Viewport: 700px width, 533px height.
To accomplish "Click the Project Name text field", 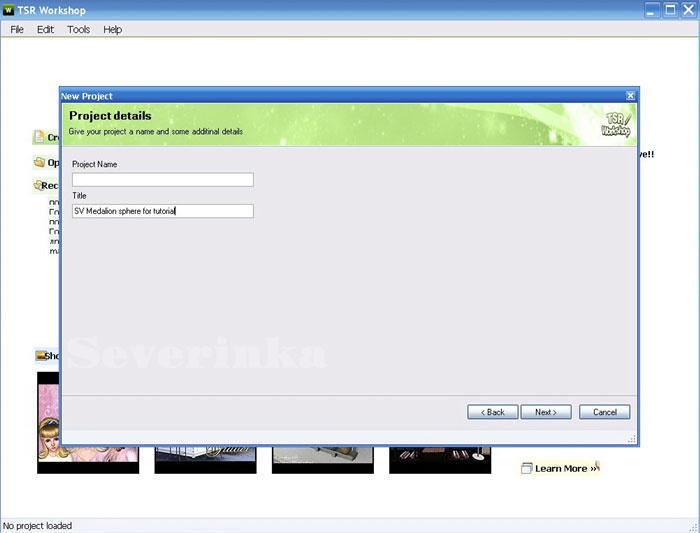I will point(162,180).
